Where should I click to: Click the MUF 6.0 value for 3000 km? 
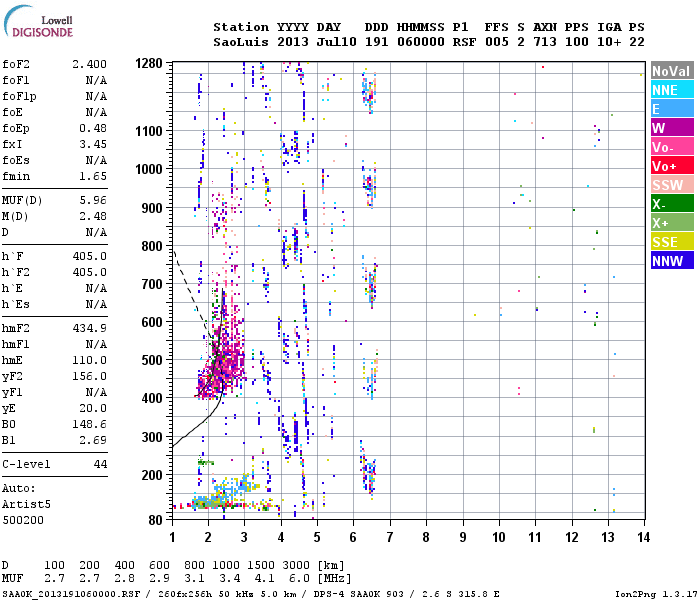[x=299, y=579]
